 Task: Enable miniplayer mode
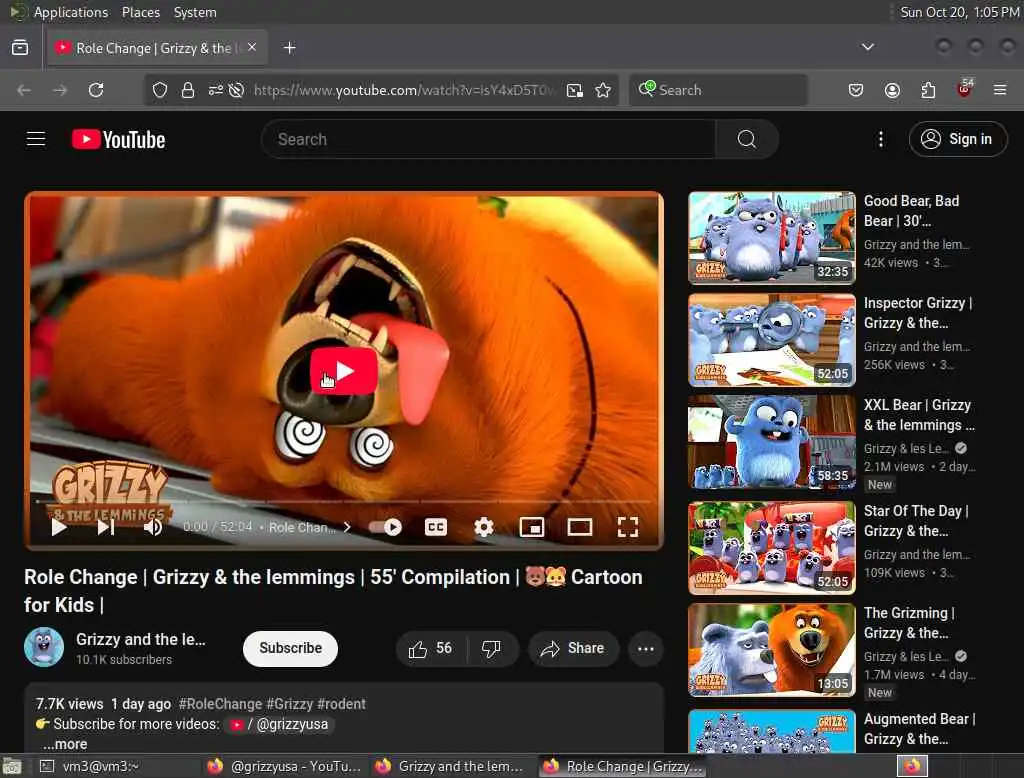coord(532,527)
